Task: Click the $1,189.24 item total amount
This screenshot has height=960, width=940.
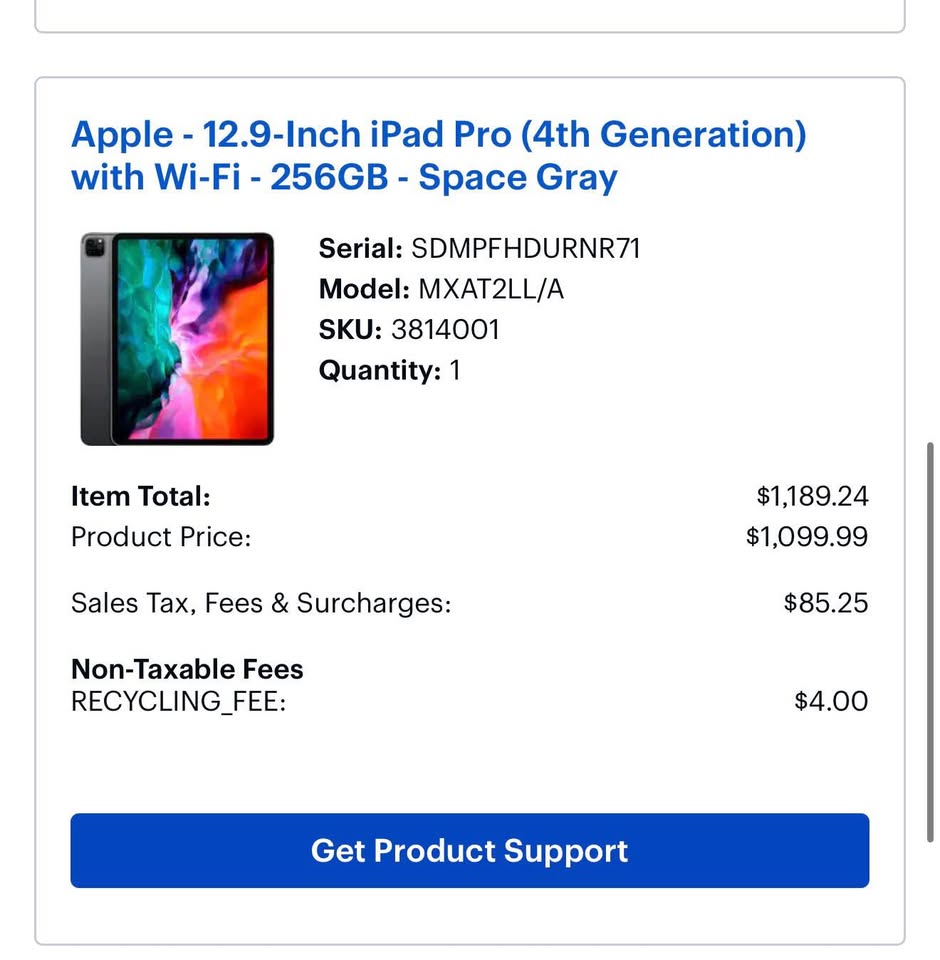Action: tap(812, 496)
